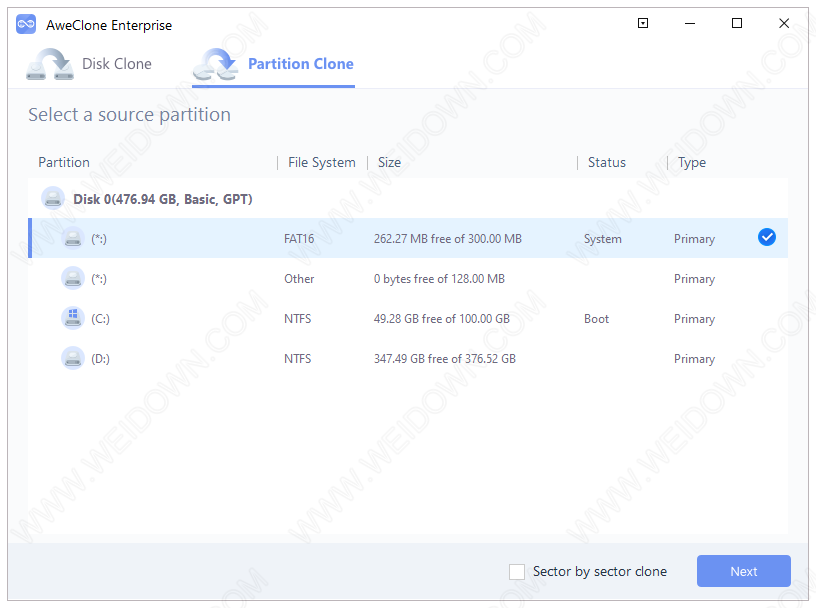Switch to the Partition Clone tab
Screen dimensions: 816x608
(300, 64)
